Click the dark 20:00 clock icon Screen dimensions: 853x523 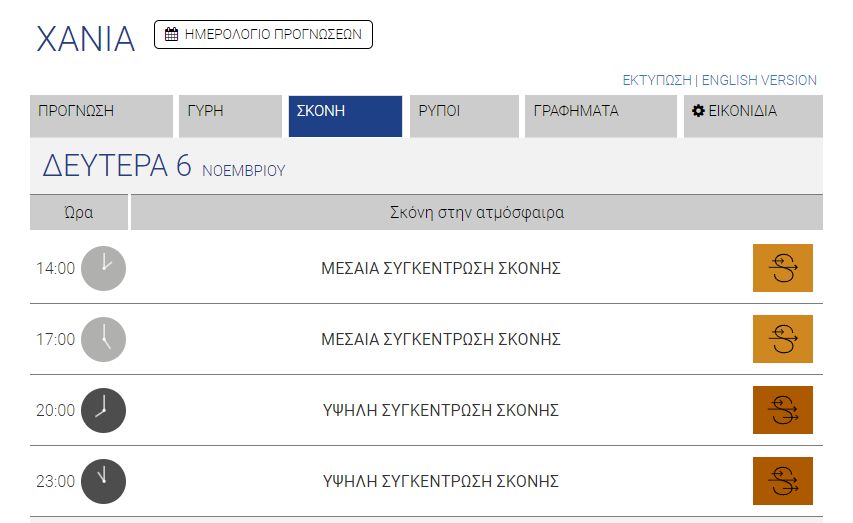click(103, 410)
